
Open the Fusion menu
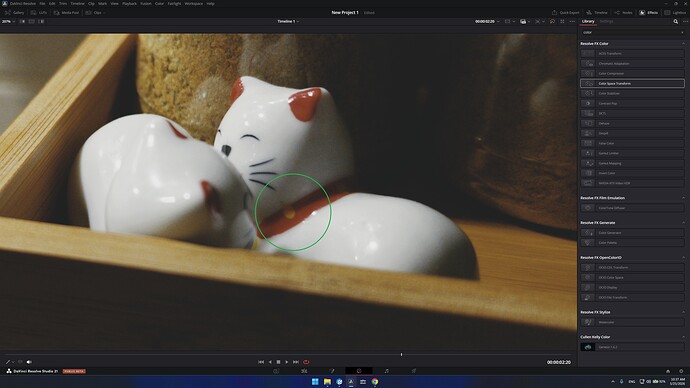coord(146,4)
